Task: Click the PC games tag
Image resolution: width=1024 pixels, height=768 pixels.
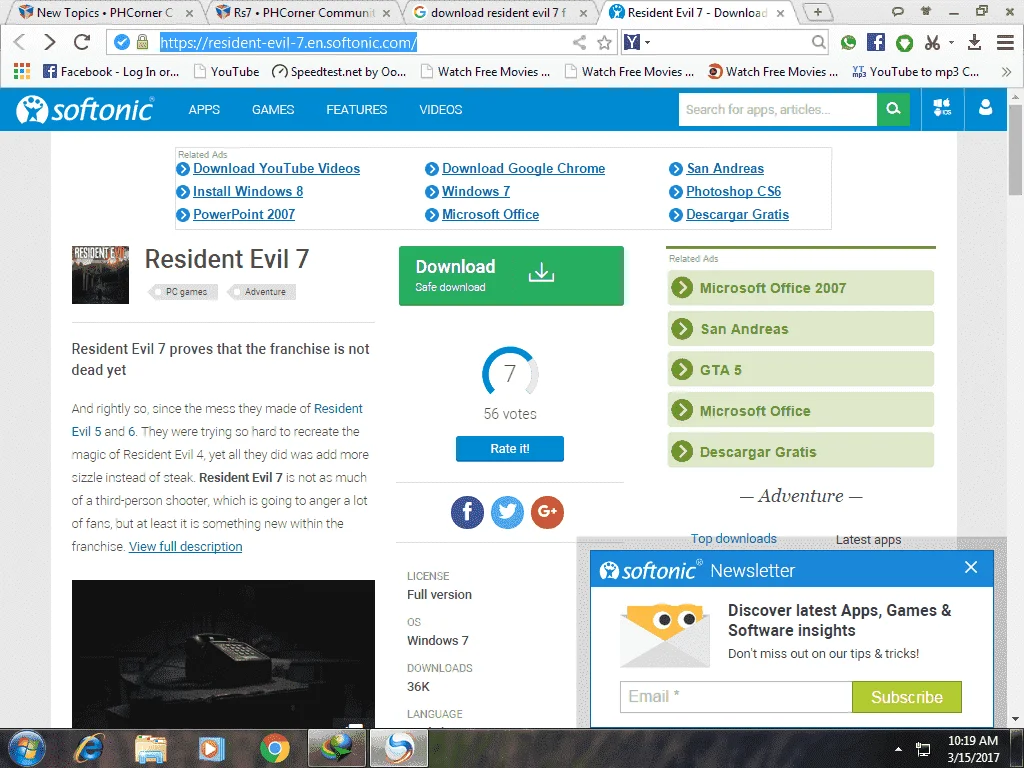Action: 185,292
